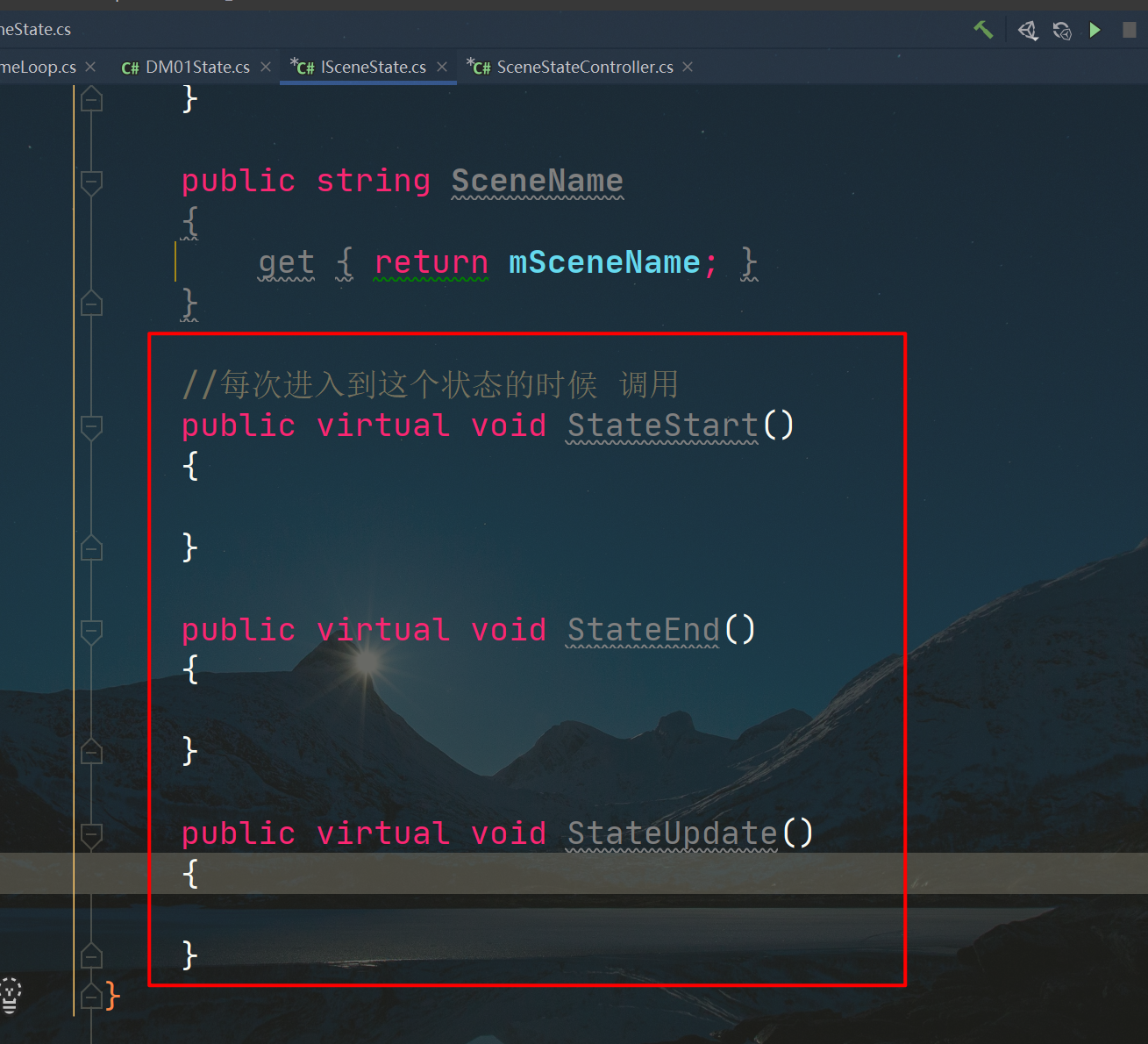
Task: Collapse the StateUpdate method fold marker
Action: point(91,834)
